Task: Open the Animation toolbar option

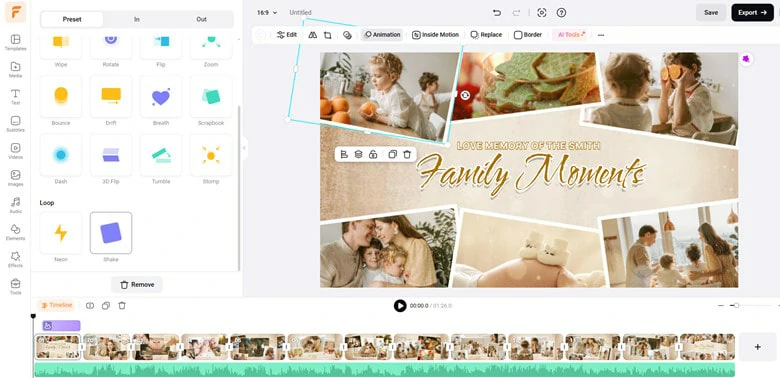Action: [x=382, y=35]
